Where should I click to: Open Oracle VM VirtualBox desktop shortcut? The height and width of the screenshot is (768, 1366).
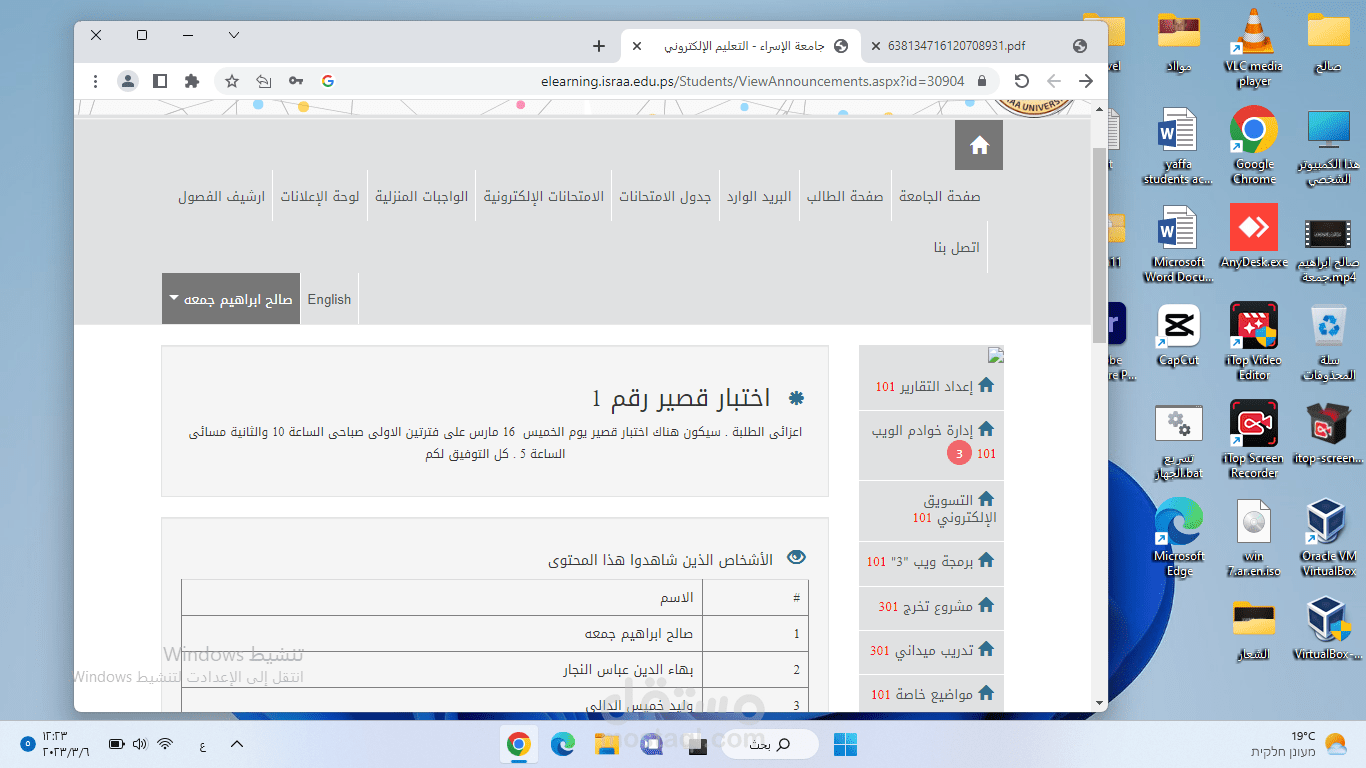(x=1328, y=538)
